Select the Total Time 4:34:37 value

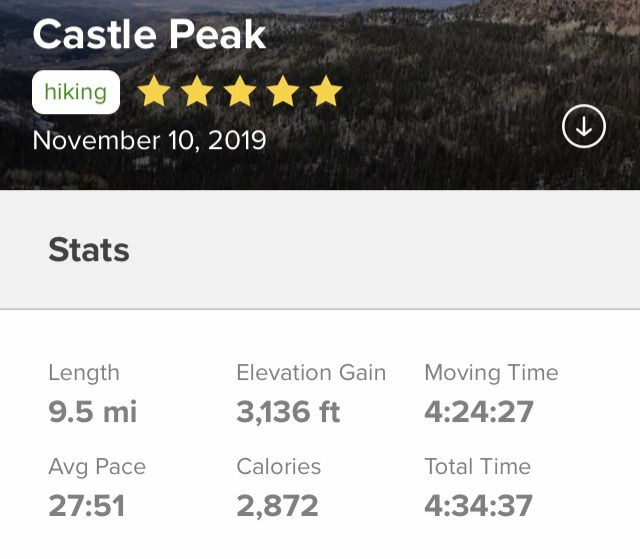478,506
